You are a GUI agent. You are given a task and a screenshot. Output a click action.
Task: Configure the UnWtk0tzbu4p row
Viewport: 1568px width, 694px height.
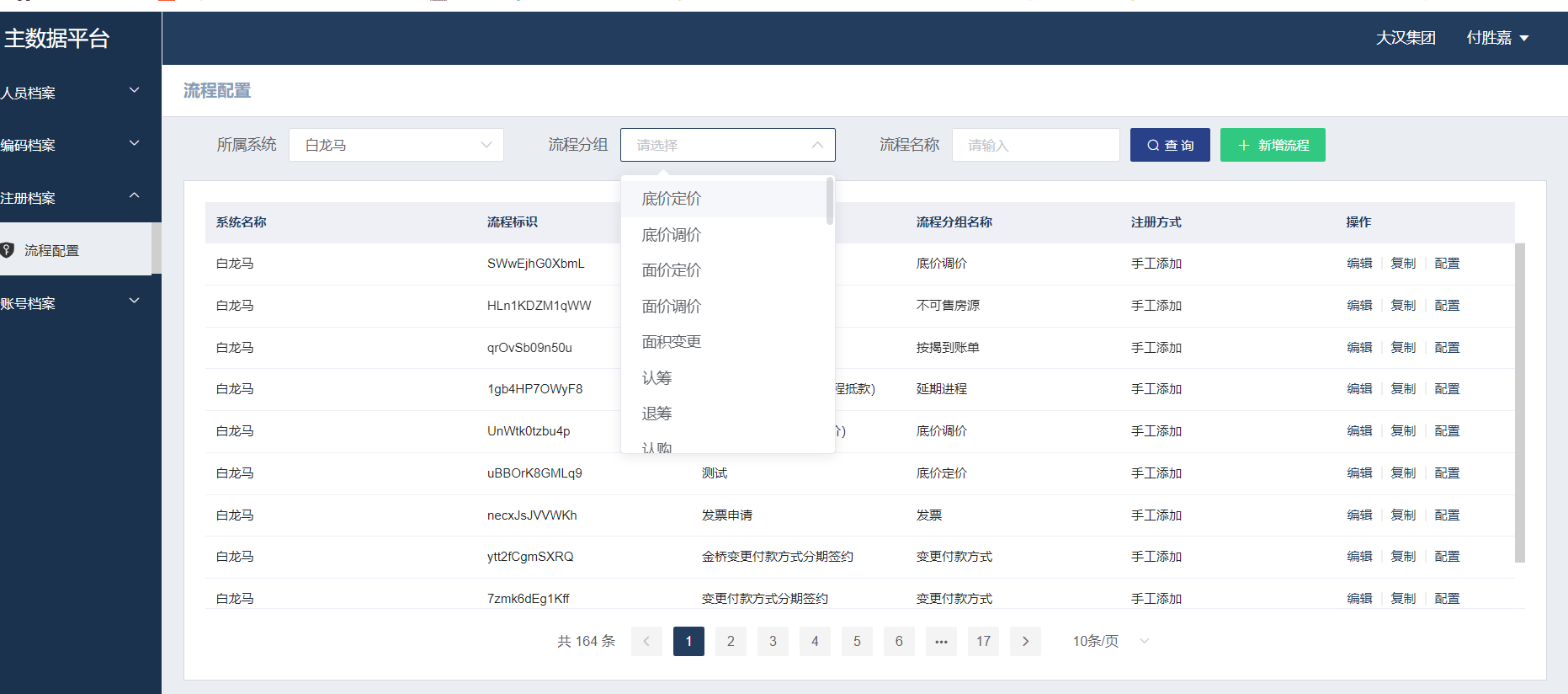[x=1447, y=431]
